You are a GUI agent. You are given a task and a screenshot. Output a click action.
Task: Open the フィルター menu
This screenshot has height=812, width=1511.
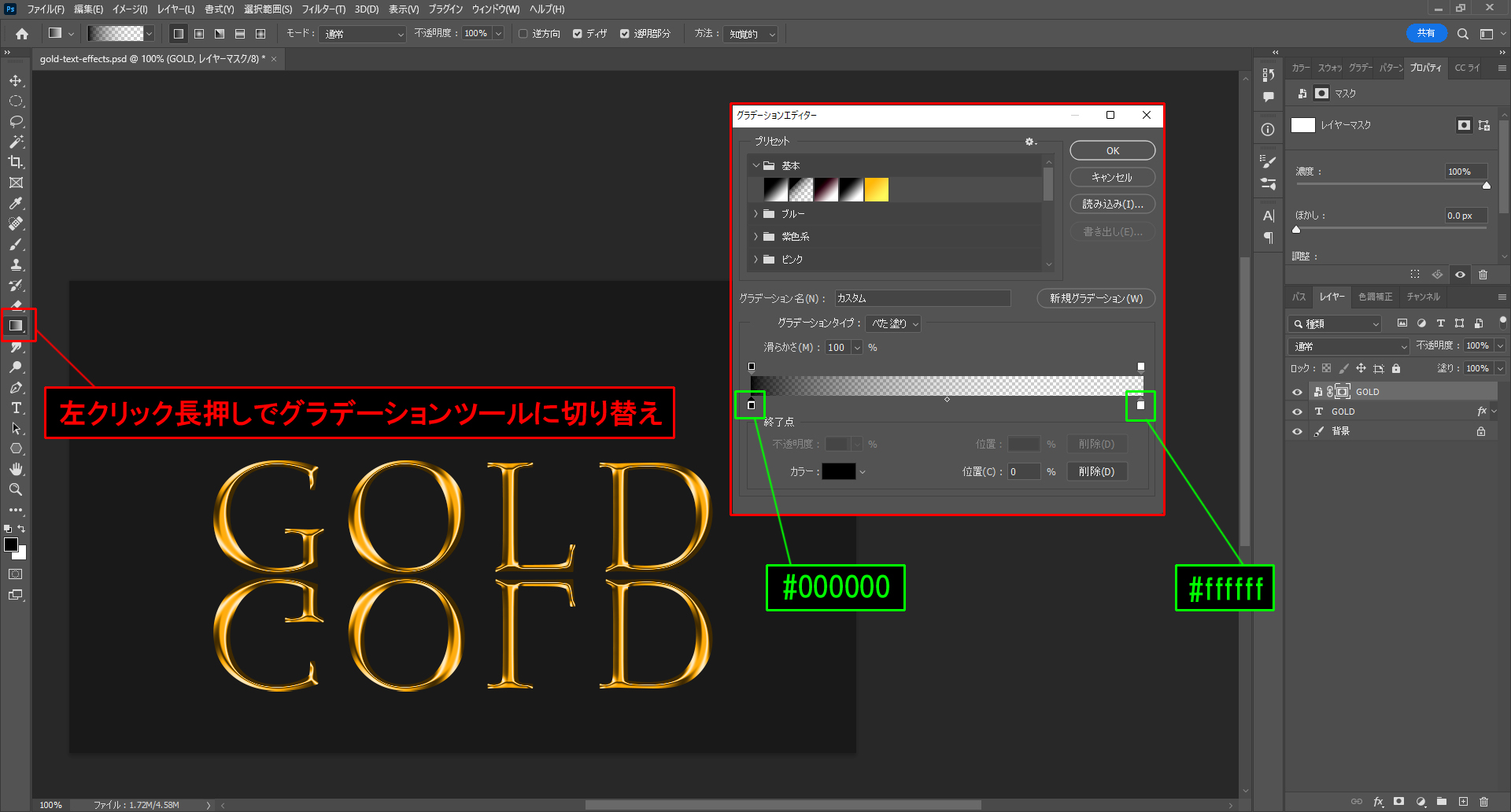pyautogui.click(x=323, y=9)
